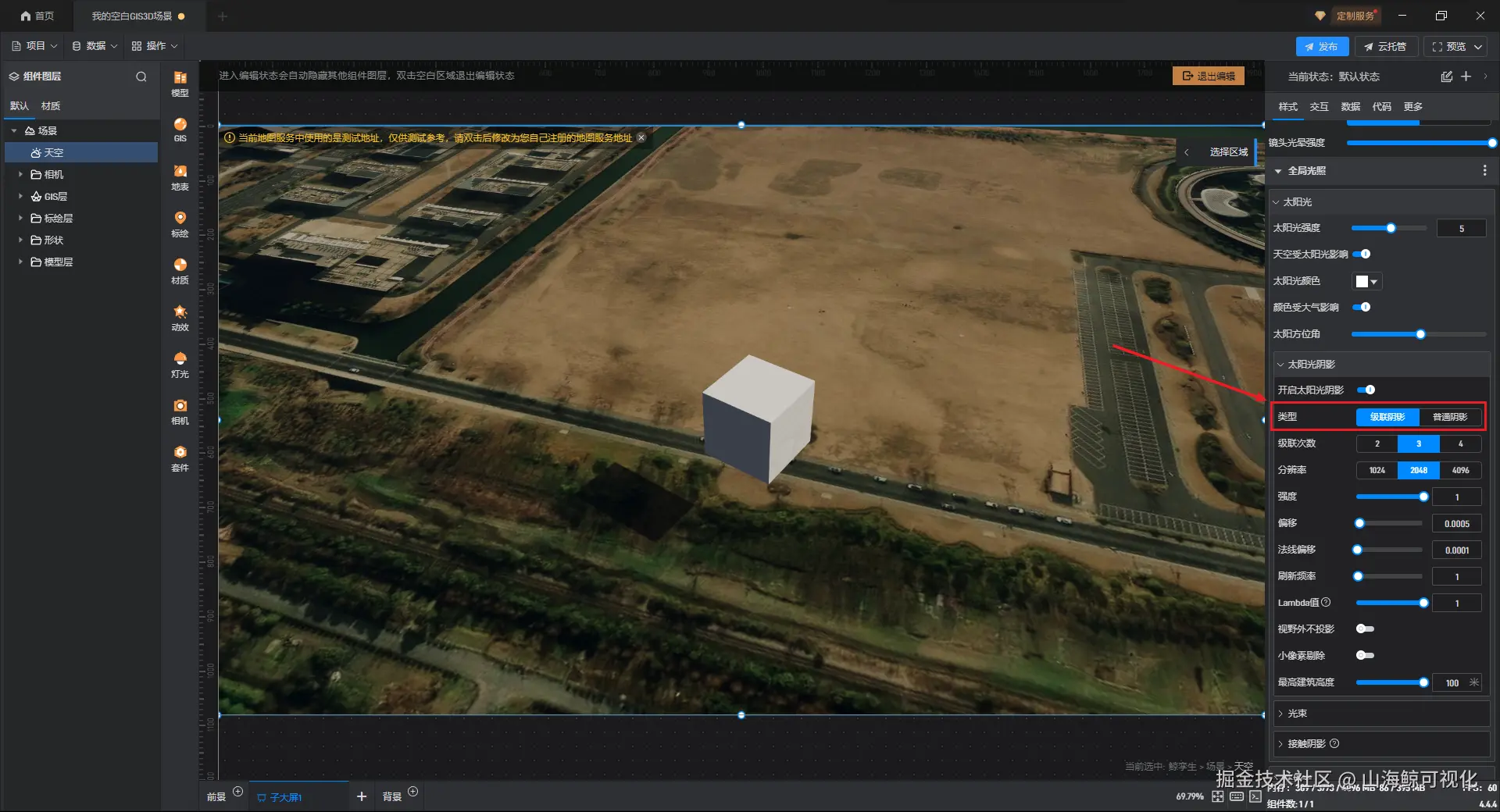Select 级联阴影 shadow type
Screen dimensions: 1500x812
(1387, 417)
